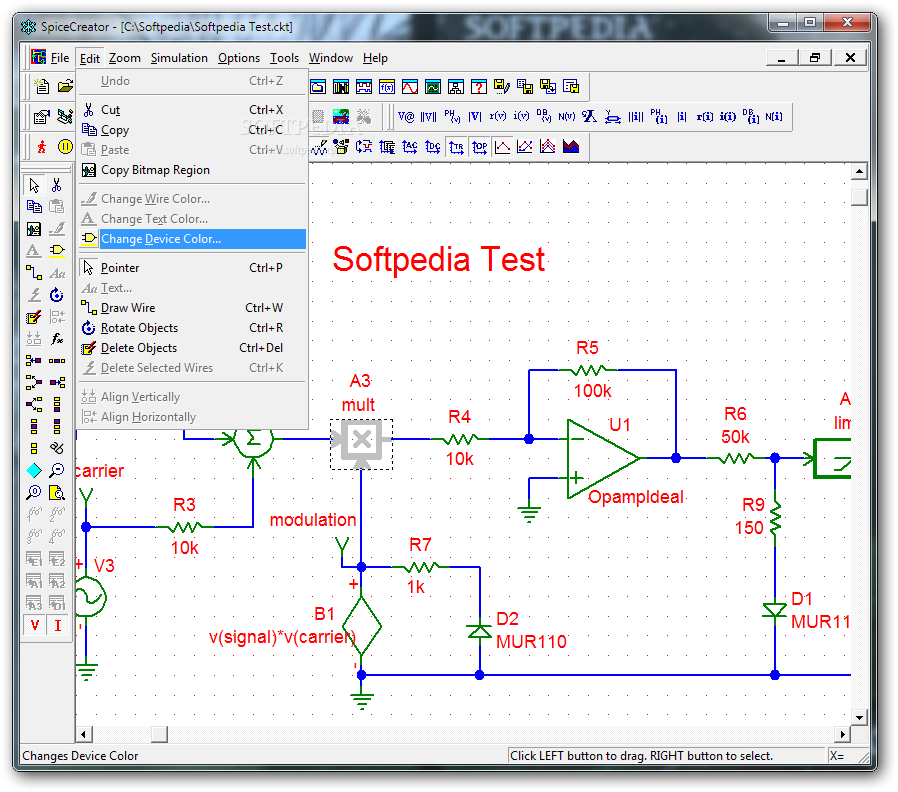Click the r(i) real current probe icon
Viewport: 898px width, 792px height.
705,117
